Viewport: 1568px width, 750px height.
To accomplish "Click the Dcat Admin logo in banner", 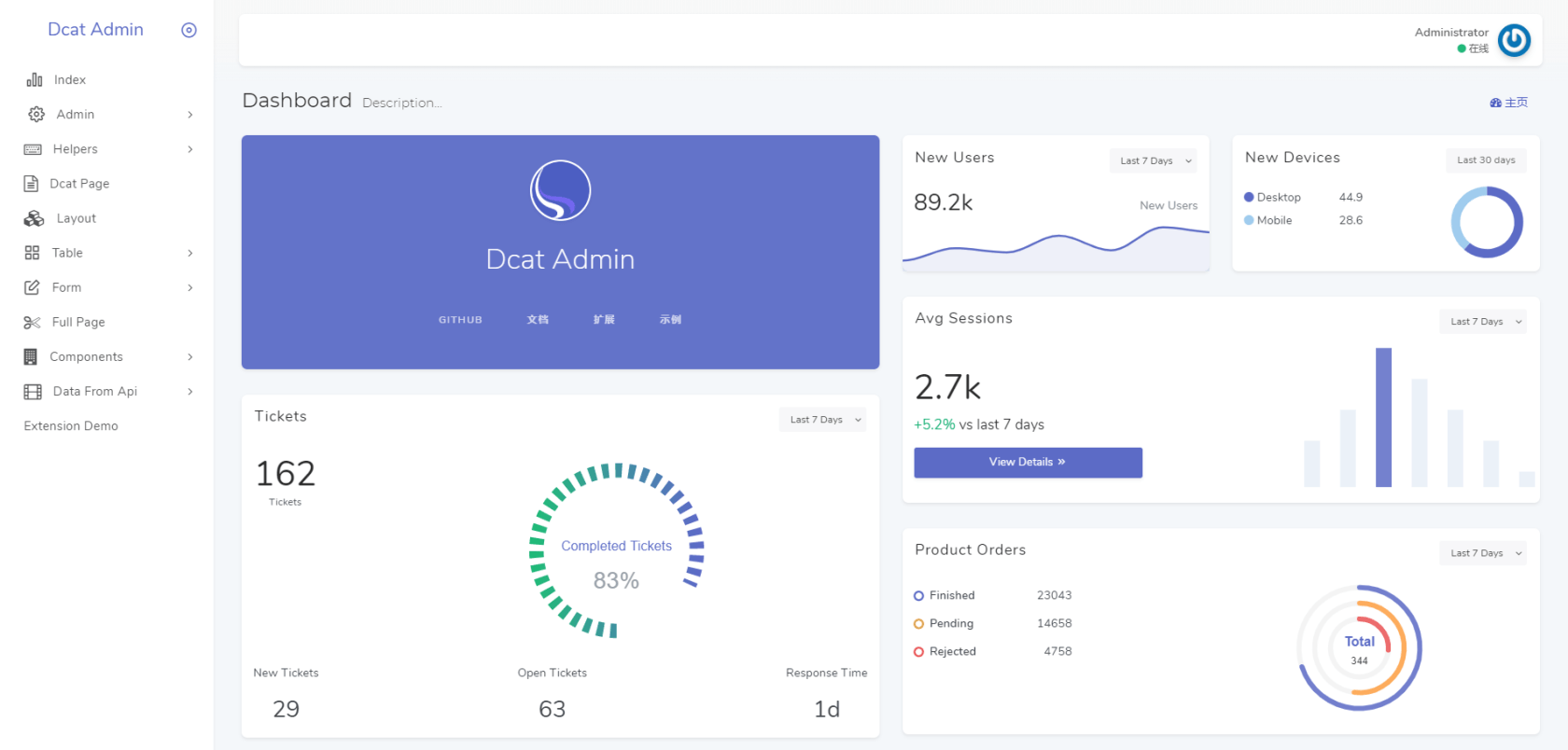I will click(x=560, y=190).
